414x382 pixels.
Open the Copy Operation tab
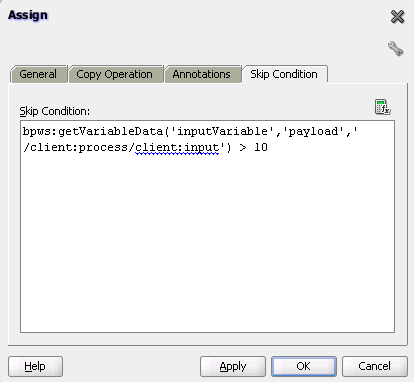[115, 74]
